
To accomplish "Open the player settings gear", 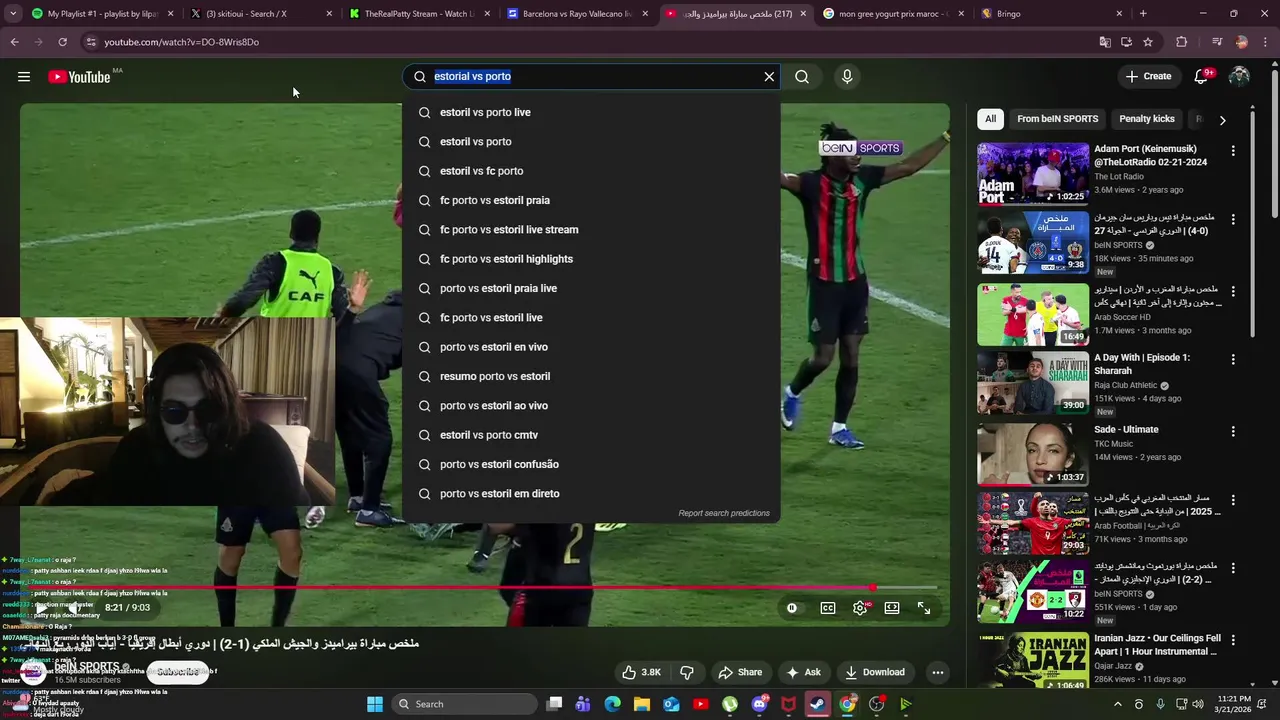I will 860,608.
